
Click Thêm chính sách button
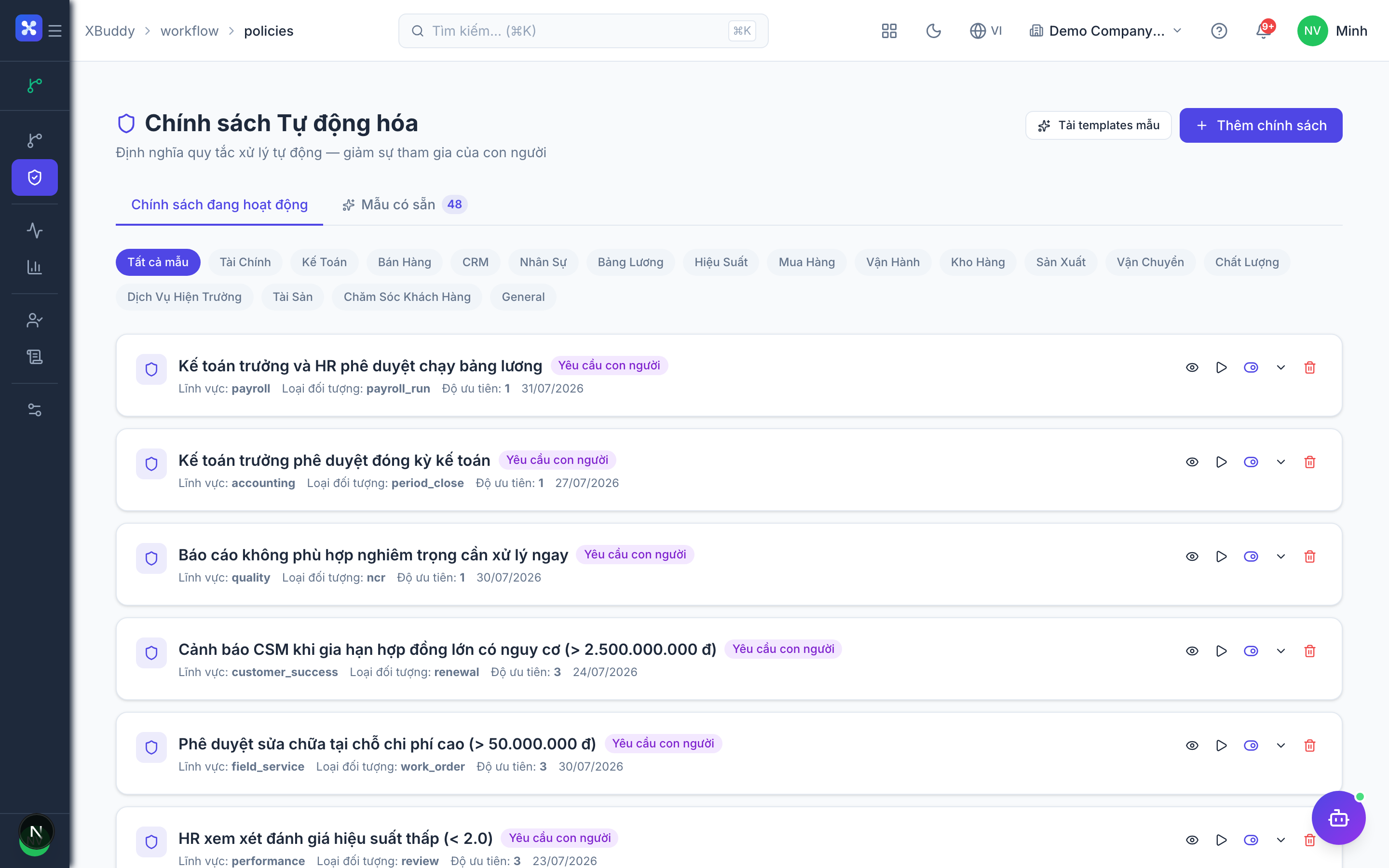(1260, 126)
